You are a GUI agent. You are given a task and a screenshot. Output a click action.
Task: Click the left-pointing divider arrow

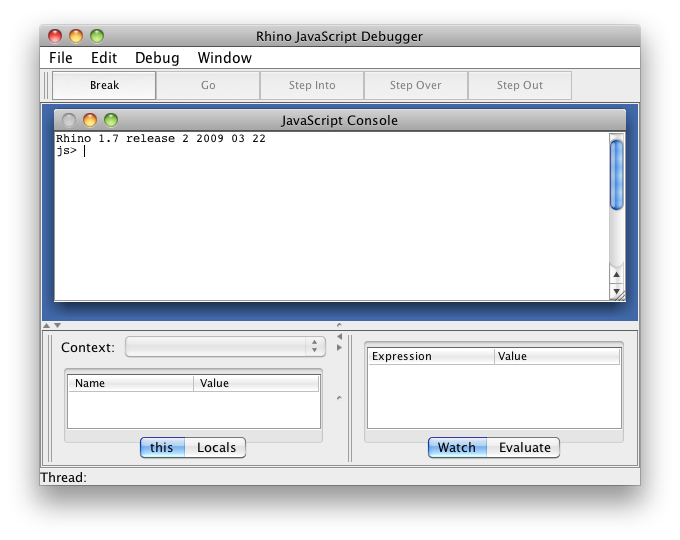(x=340, y=337)
